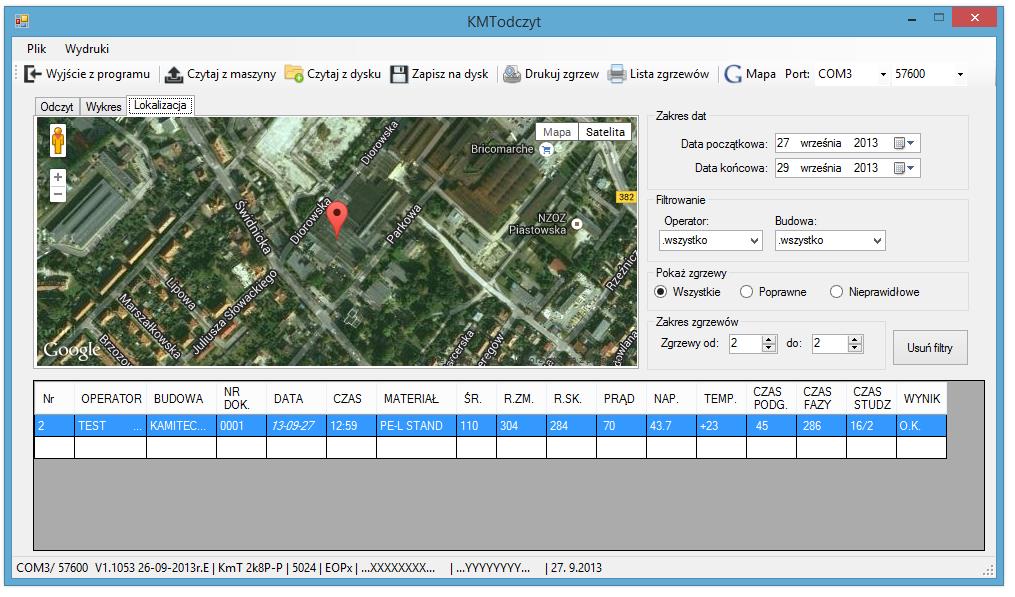Viewport: 1015px width, 597px height.
Task: Click the NZOZ Piastowska place marker
Action: (x=577, y=224)
